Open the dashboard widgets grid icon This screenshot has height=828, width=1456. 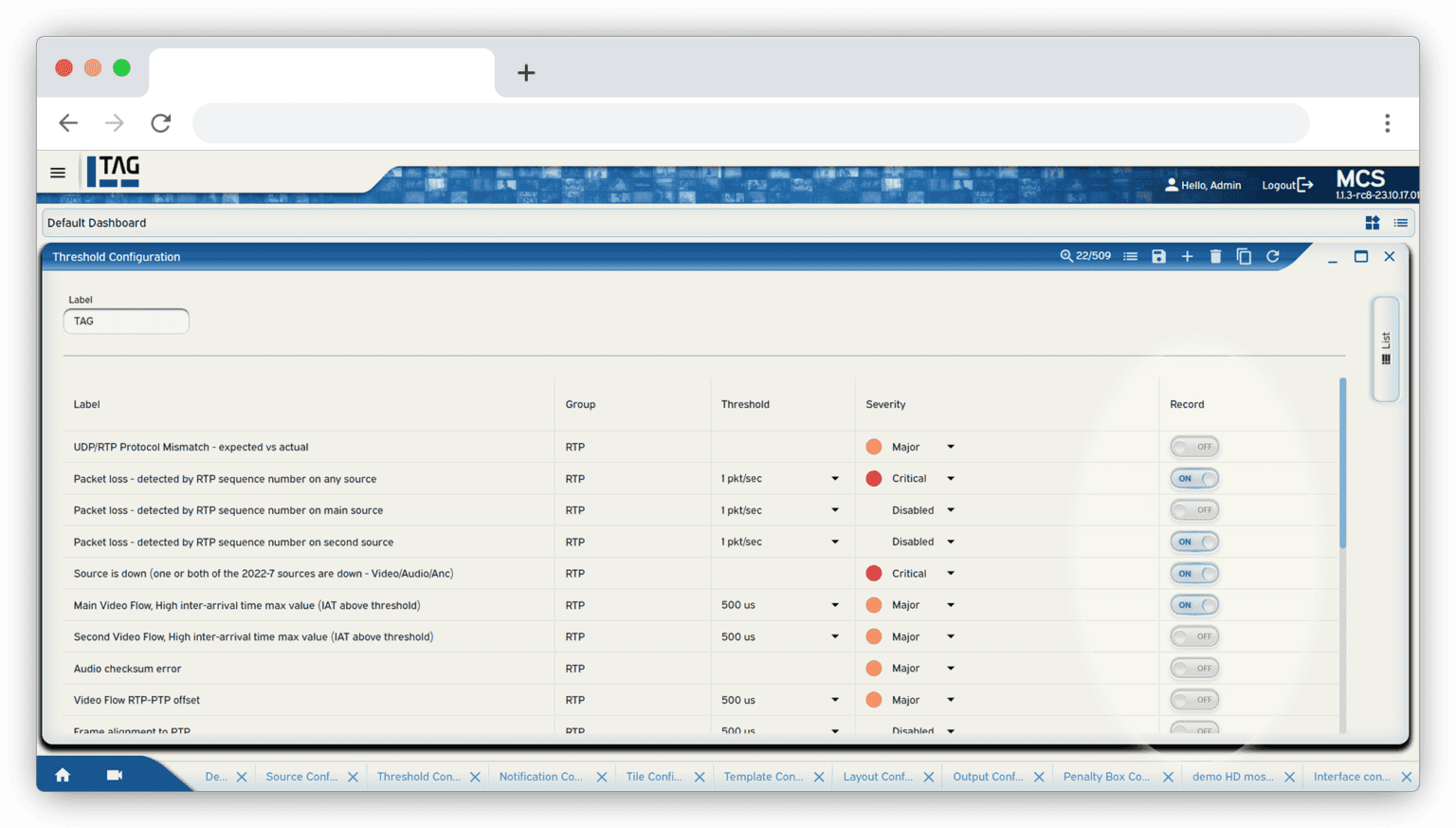point(1373,223)
